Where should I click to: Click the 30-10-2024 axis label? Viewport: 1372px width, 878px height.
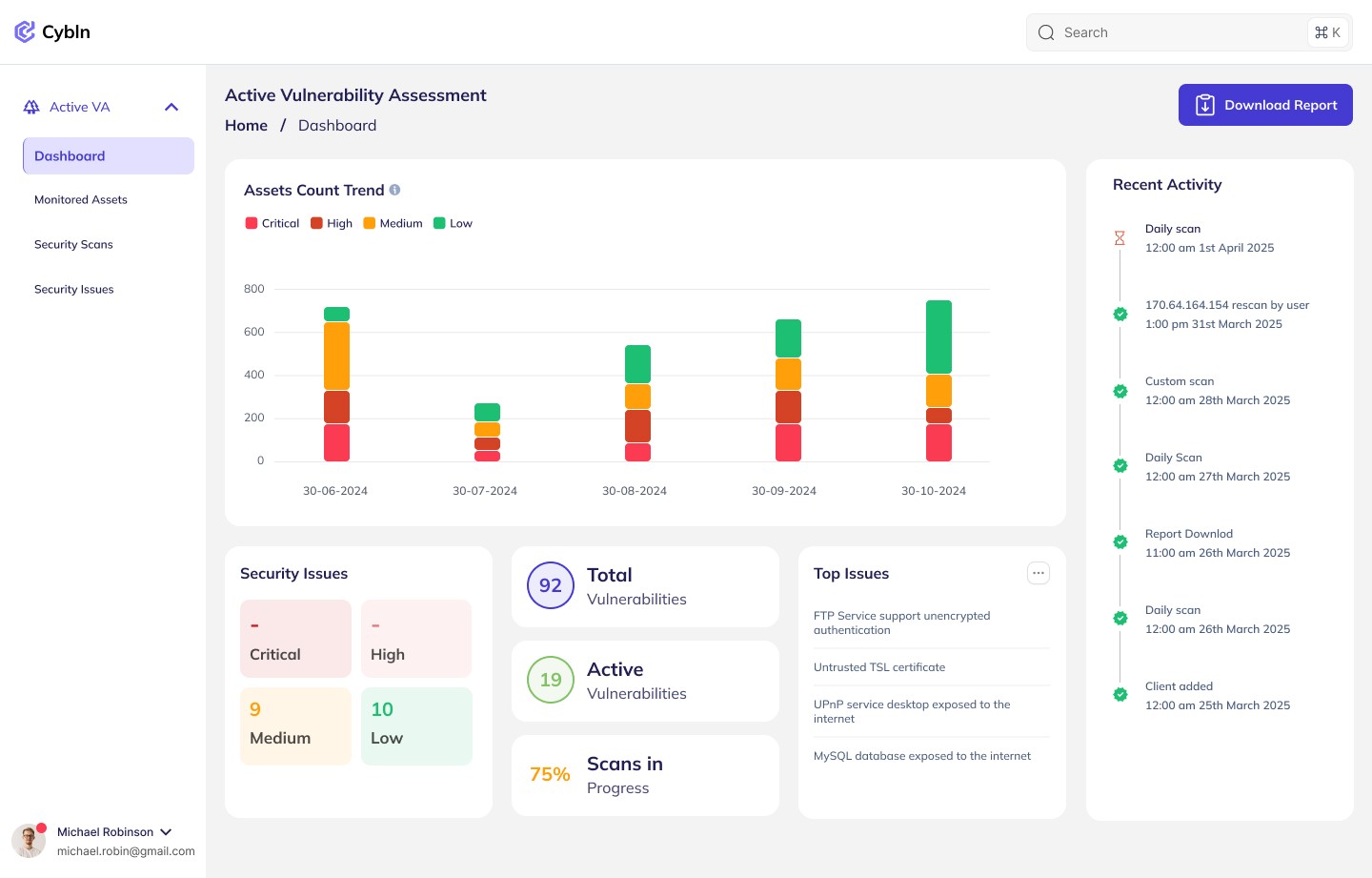click(x=934, y=491)
